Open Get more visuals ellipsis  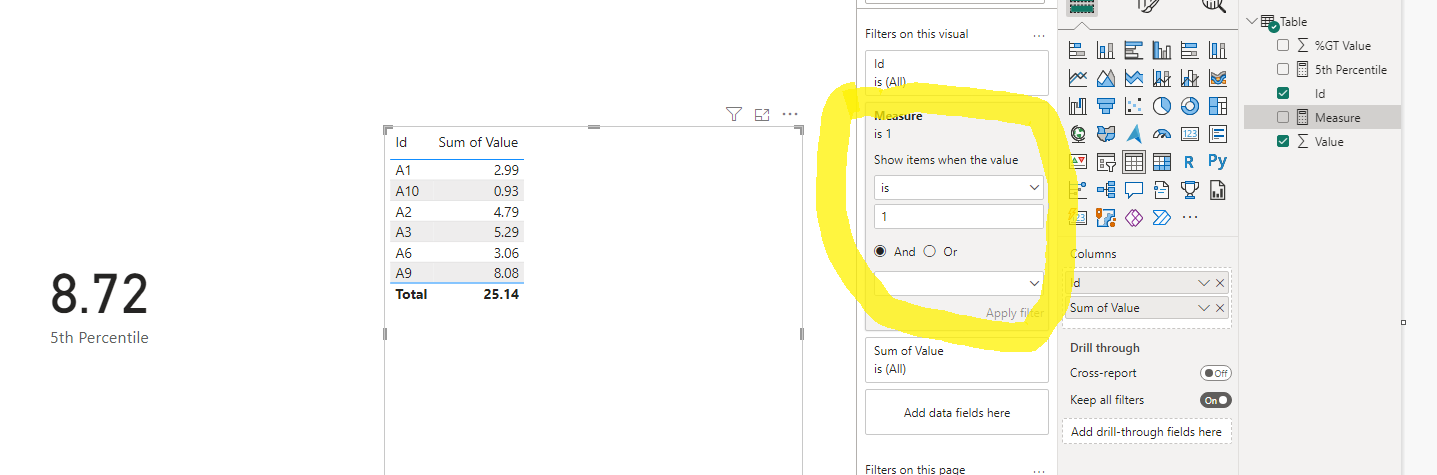[x=1190, y=217]
